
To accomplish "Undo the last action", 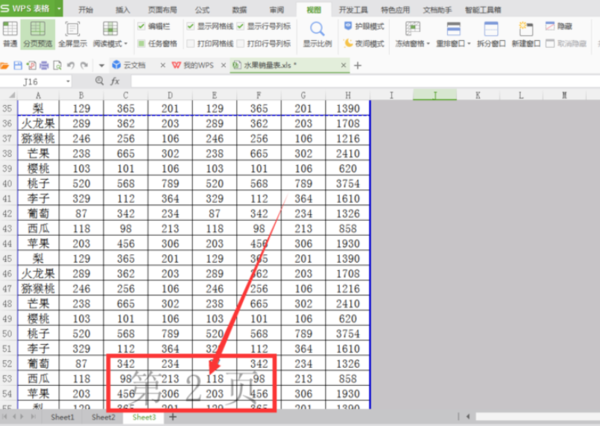I will 71,65.
